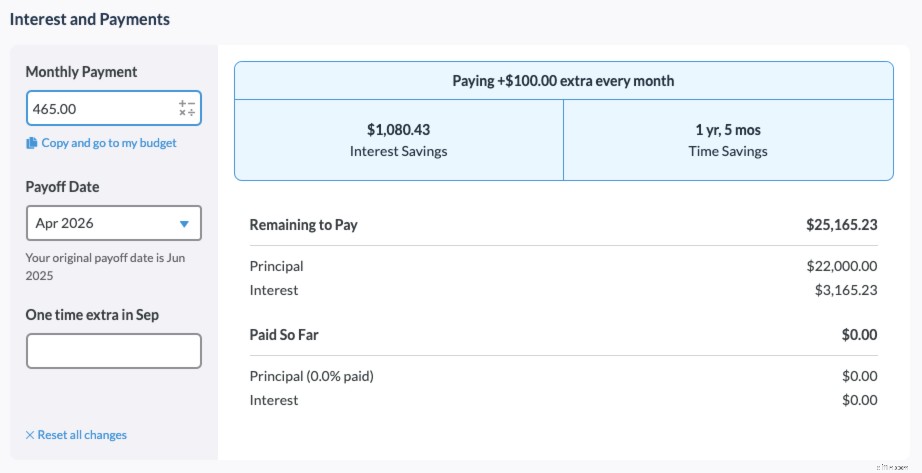Click the X icon next to Reset
This screenshot has height=473, width=922.
30,435
